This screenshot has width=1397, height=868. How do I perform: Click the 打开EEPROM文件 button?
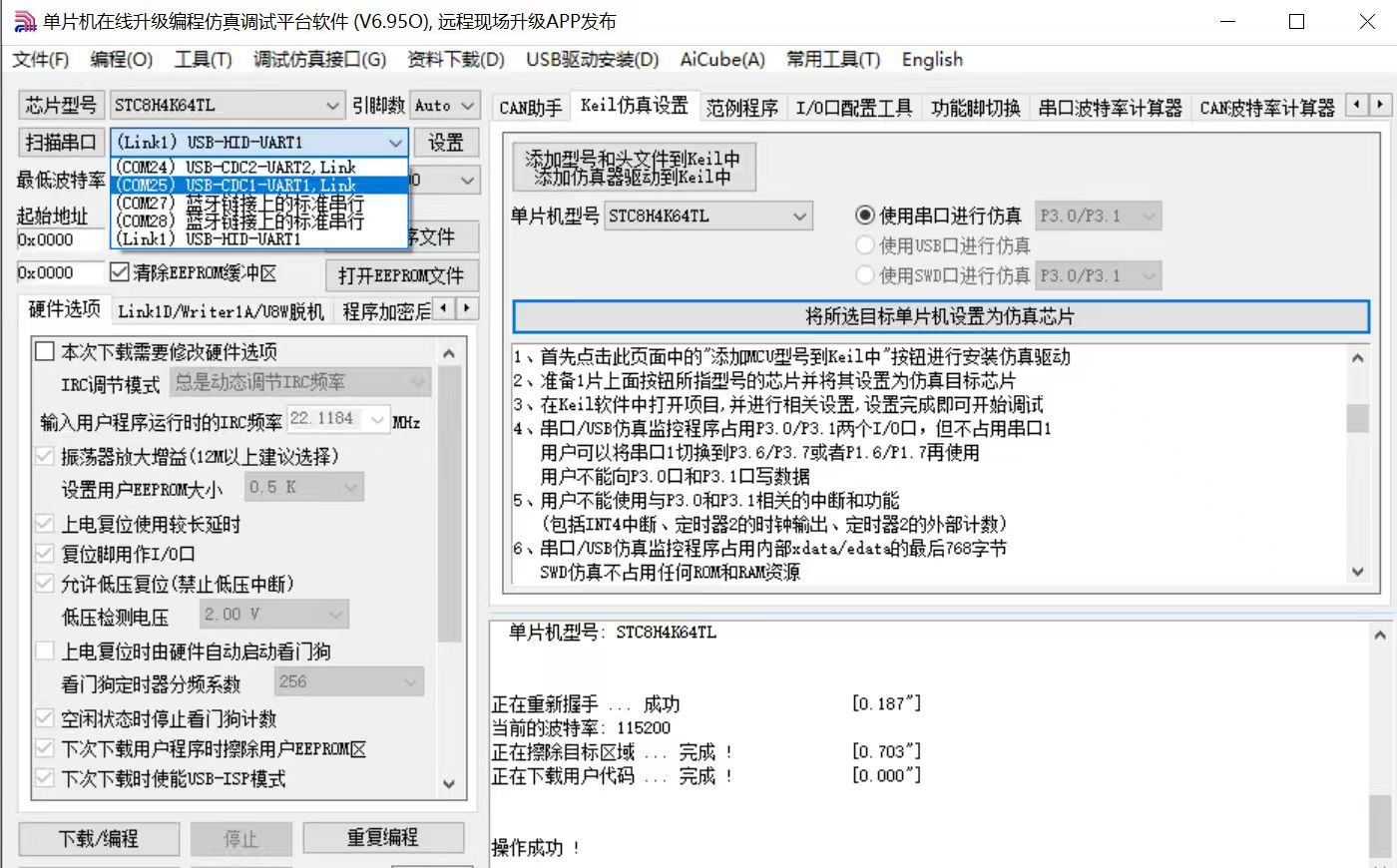[x=401, y=275]
